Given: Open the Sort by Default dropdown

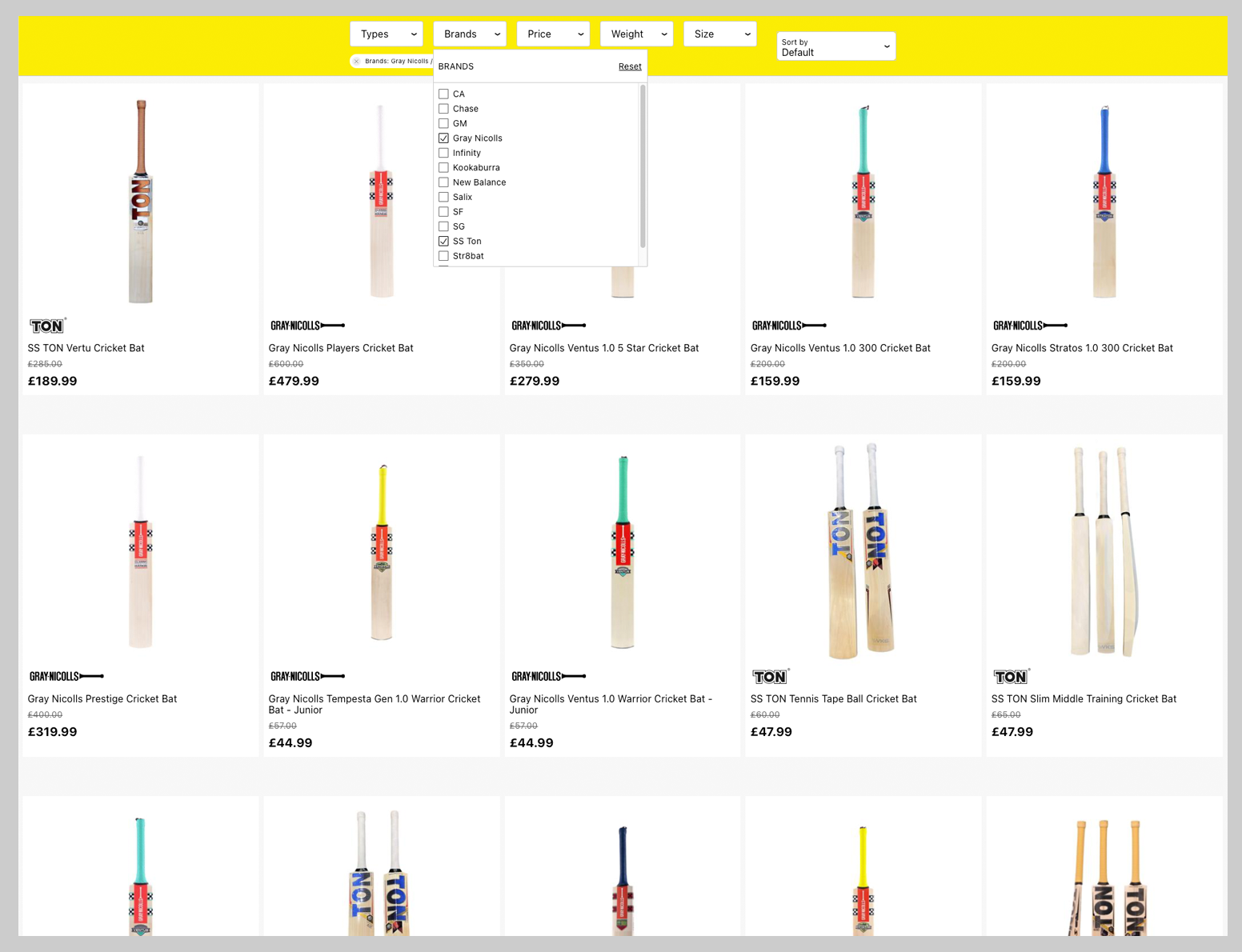Looking at the screenshot, I should pos(835,46).
